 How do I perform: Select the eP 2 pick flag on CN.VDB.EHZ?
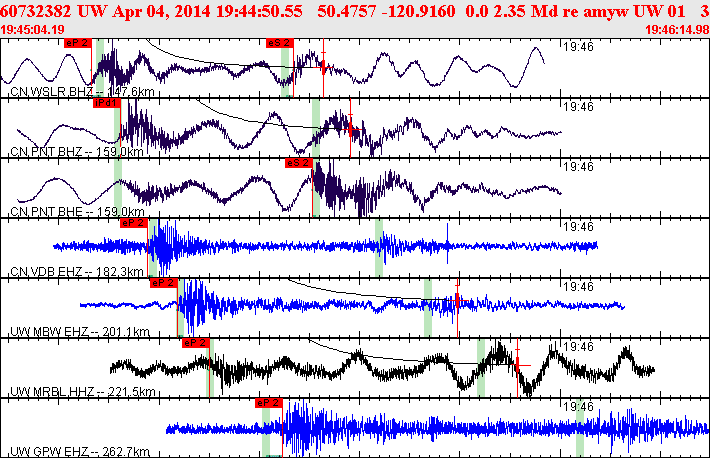point(134,223)
